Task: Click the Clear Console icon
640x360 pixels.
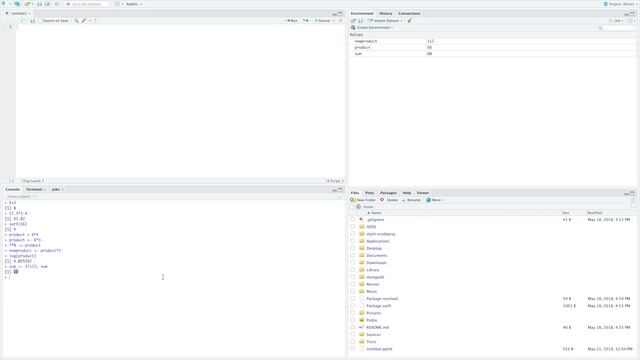Action: coord(340,197)
